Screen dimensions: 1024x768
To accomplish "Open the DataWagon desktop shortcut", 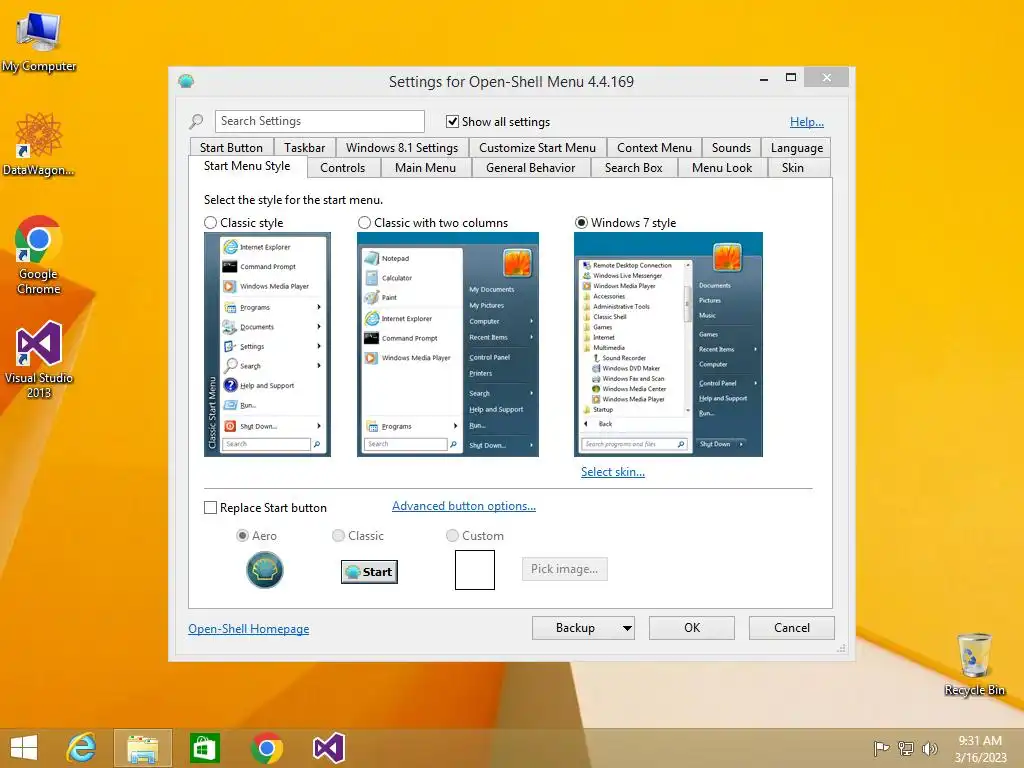I will pos(38,144).
